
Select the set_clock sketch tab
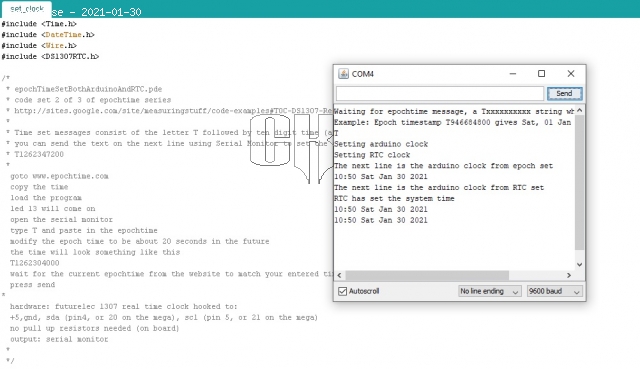tap(27, 9)
